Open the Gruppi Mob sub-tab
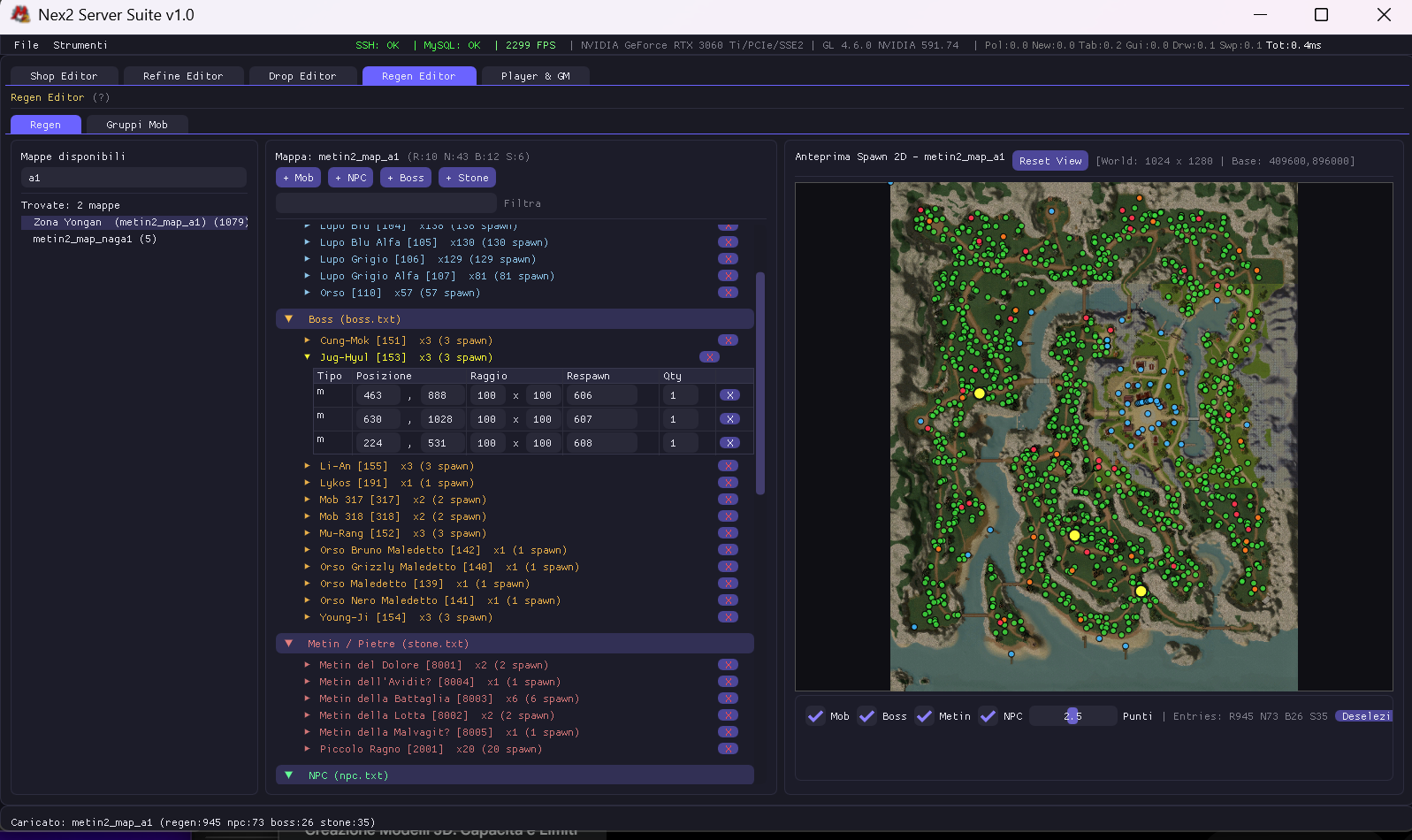1412x840 pixels. pos(137,125)
